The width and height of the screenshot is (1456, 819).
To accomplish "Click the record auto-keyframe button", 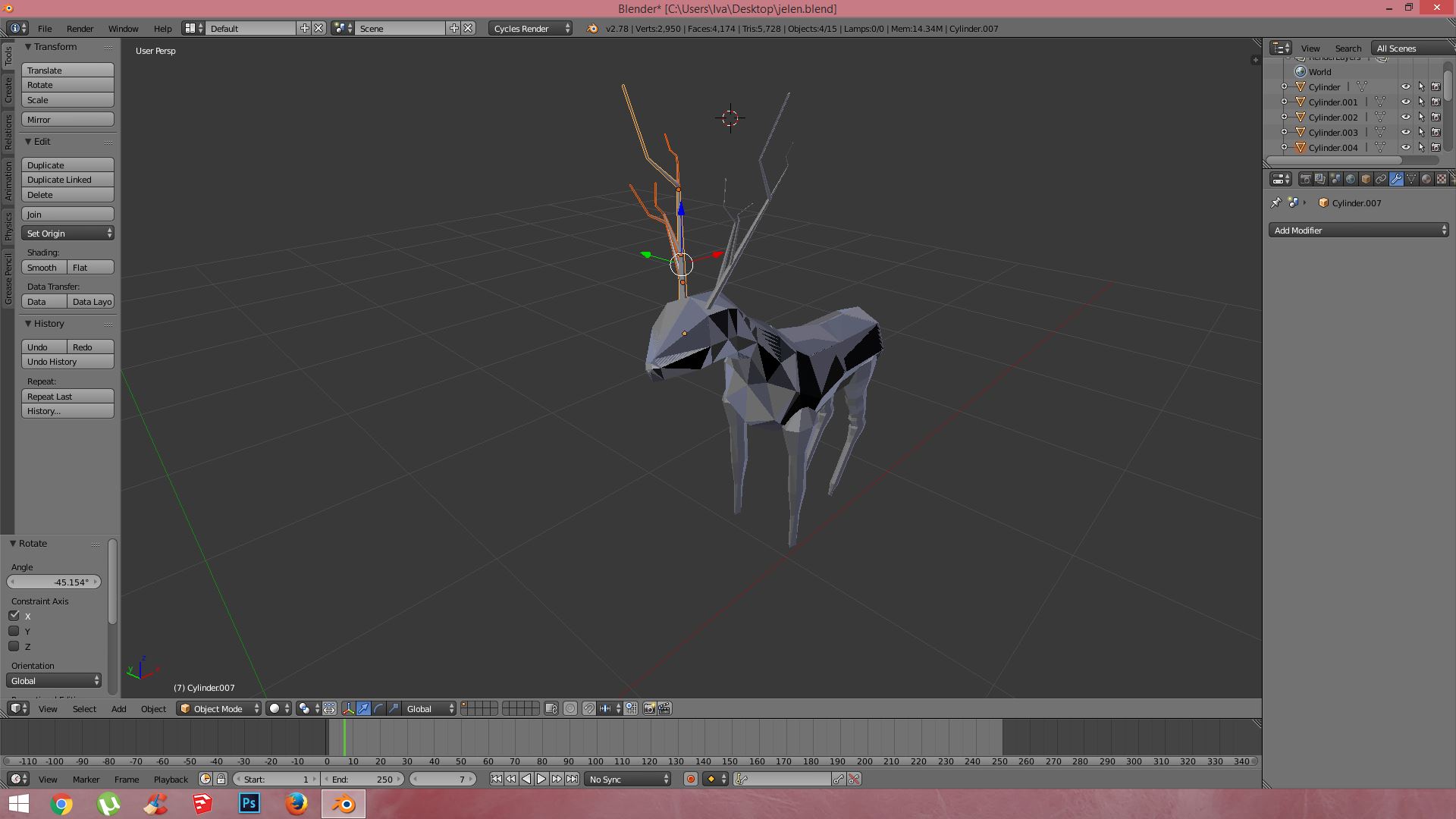I will click(690, 779).
